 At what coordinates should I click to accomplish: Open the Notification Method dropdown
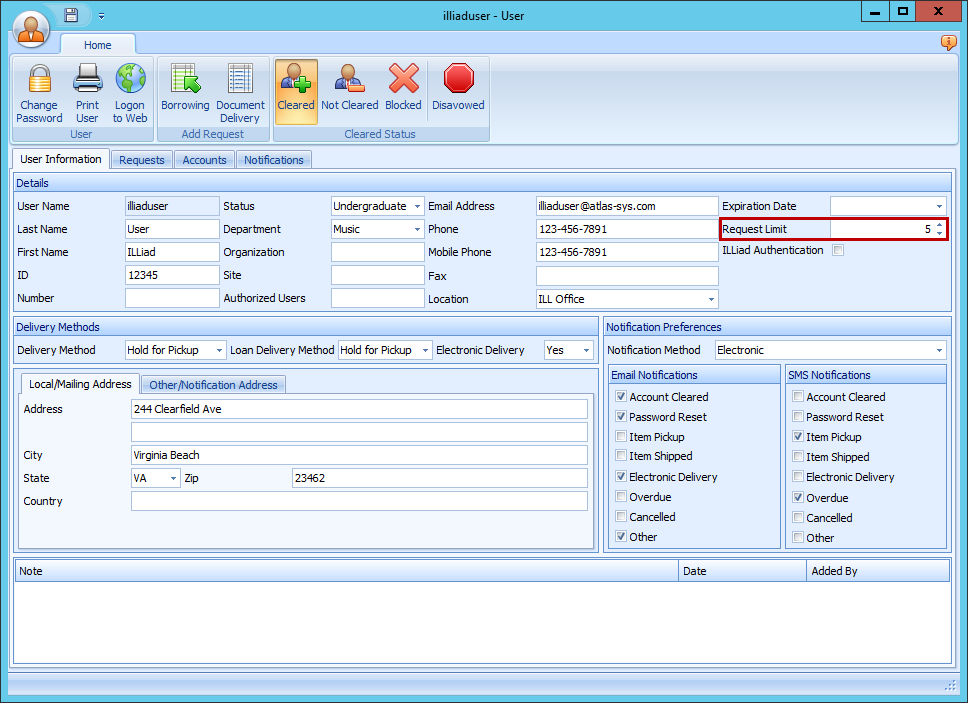(938, 350)
